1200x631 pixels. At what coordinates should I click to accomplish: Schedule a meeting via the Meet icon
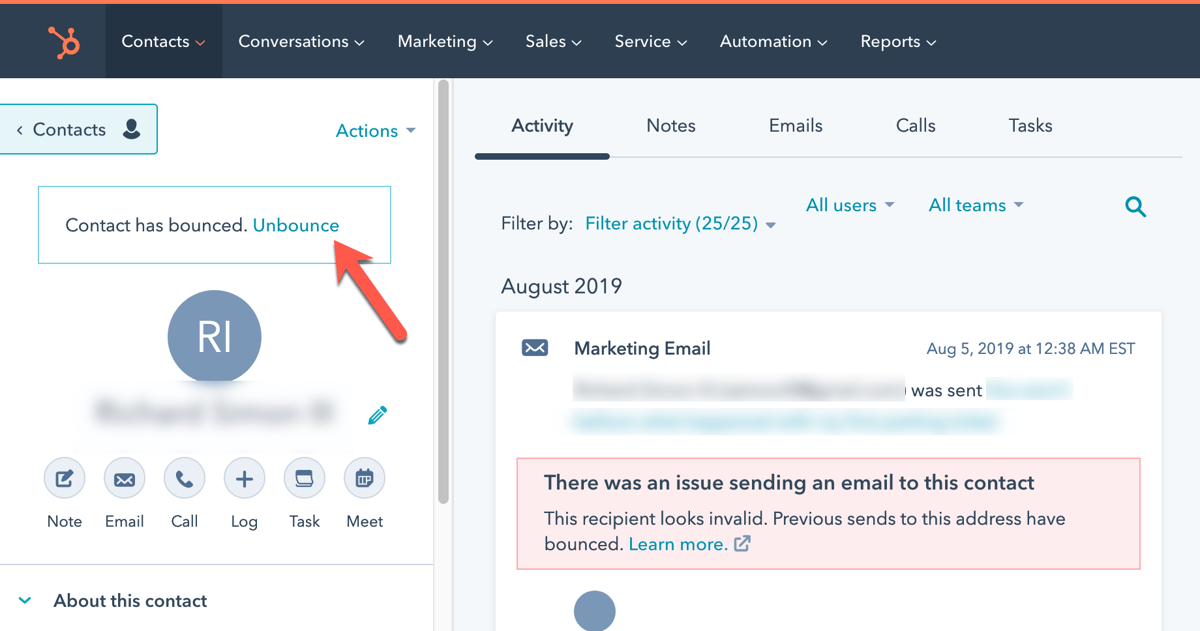(x=364, y=478)
